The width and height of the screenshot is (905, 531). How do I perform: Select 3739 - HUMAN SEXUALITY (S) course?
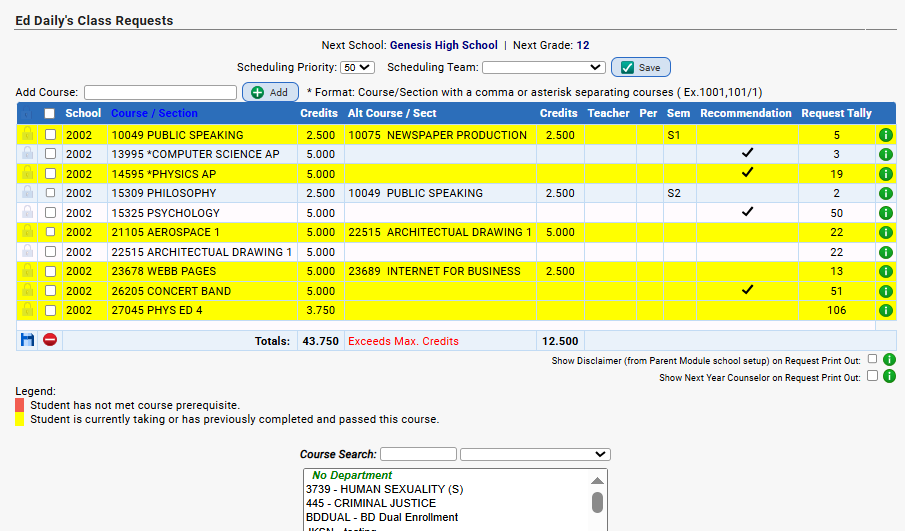coord(384,489)
